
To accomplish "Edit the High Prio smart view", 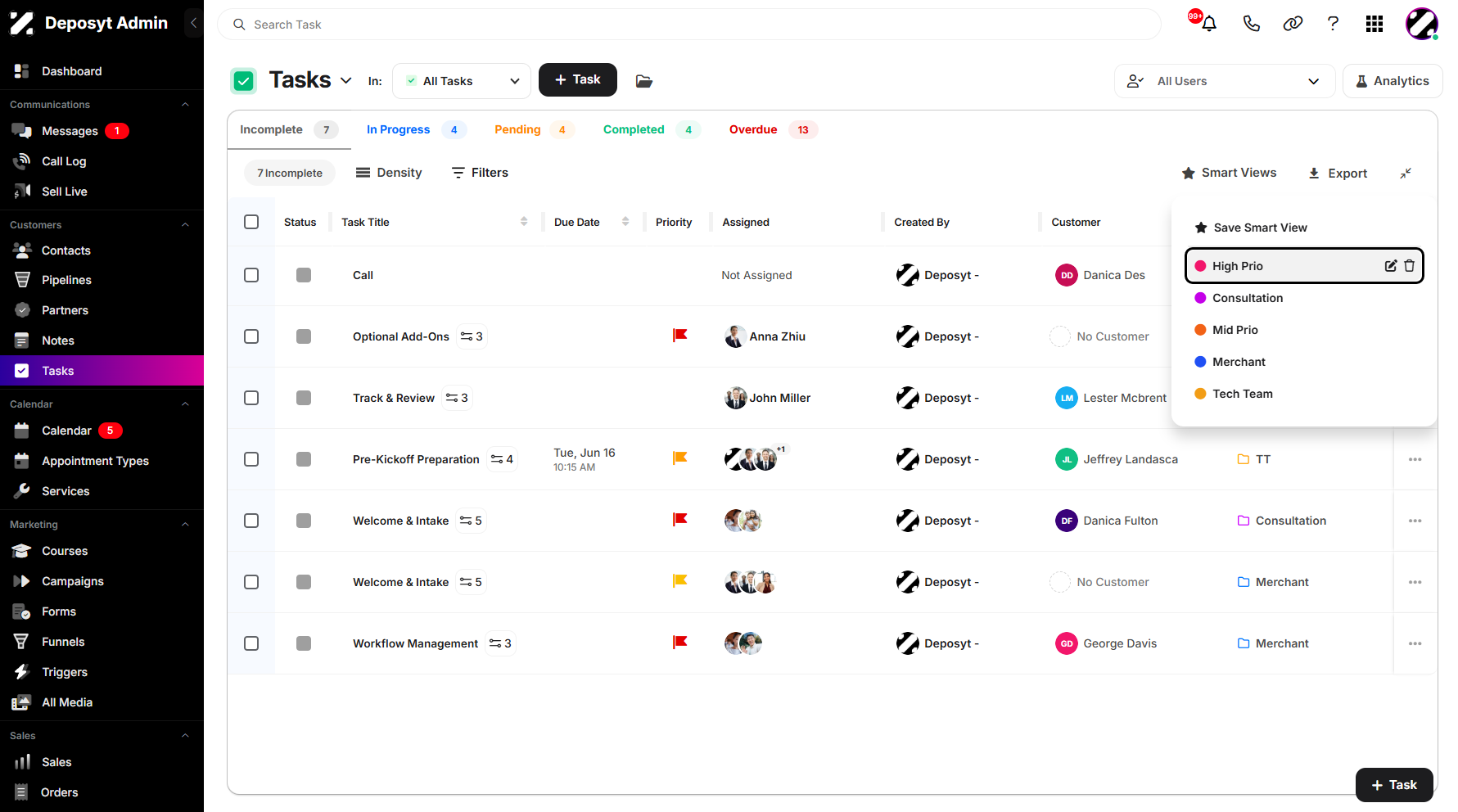I will tap(1390, 266).
